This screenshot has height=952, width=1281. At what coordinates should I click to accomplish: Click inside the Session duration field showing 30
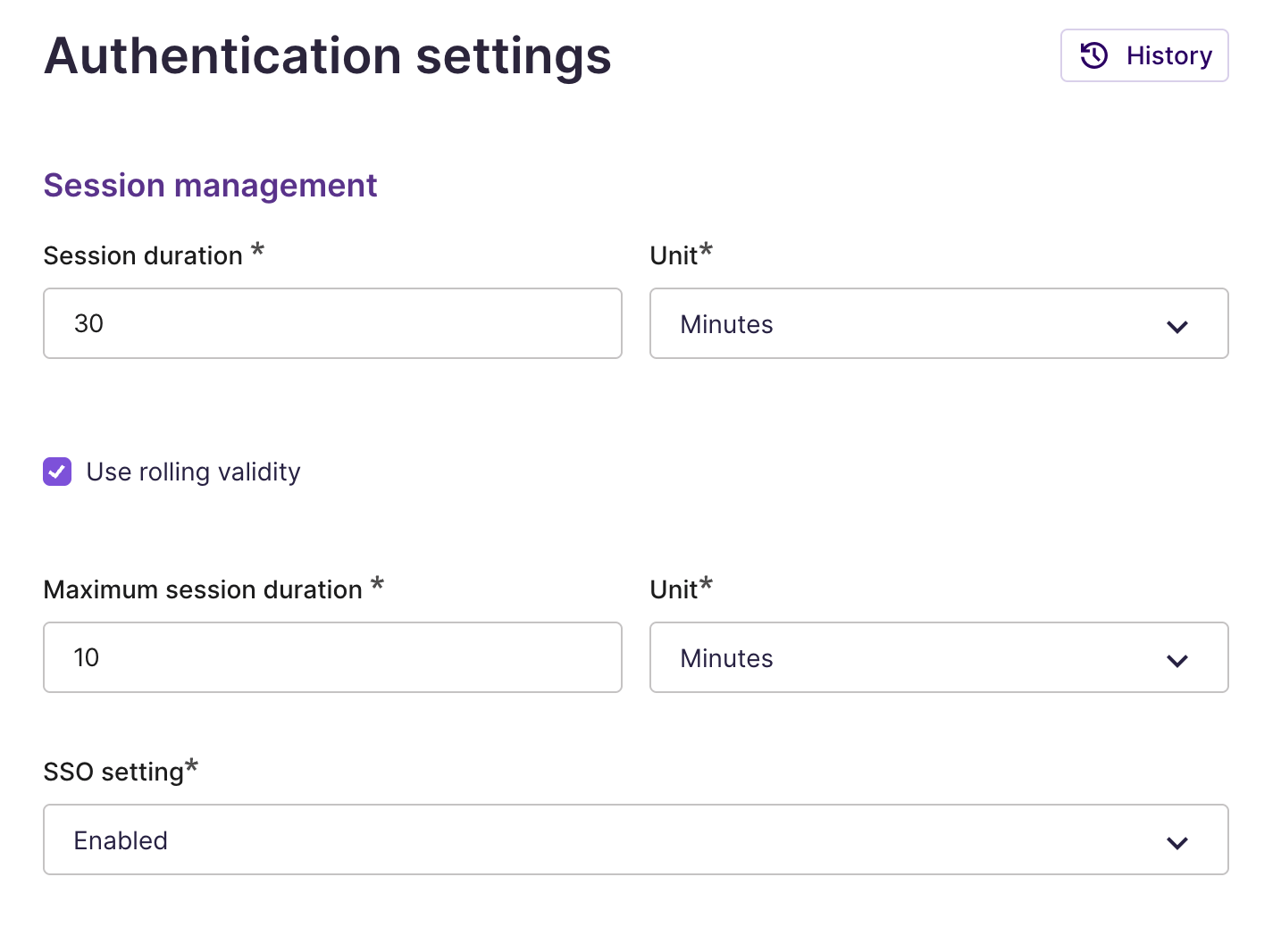pyautogui.click(x=332, y=323)
